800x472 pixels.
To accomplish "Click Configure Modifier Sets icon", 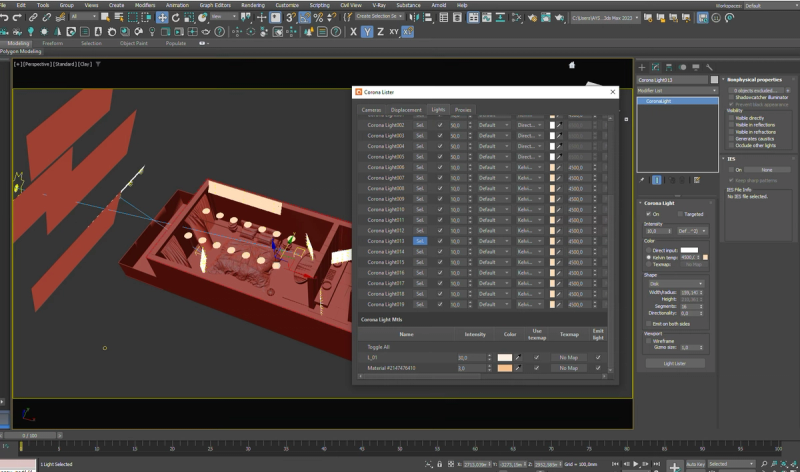I will tap(697, 180).
